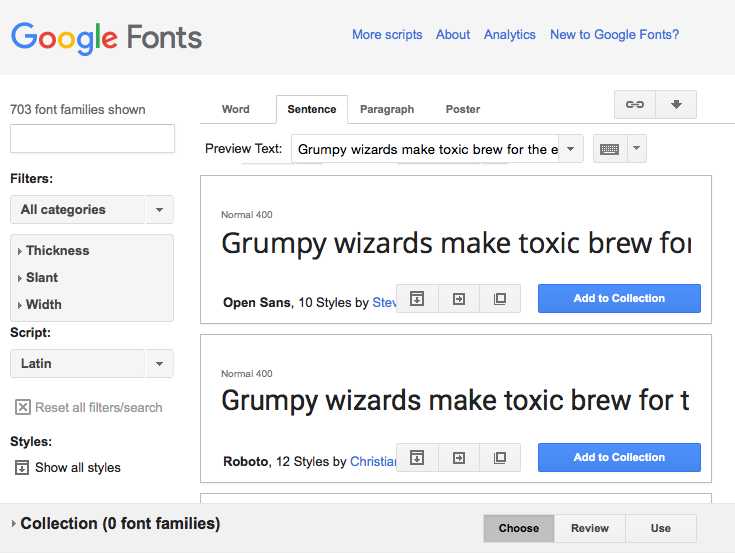Go to the Review step
735x553 pixels.
(x=590, y=528)
